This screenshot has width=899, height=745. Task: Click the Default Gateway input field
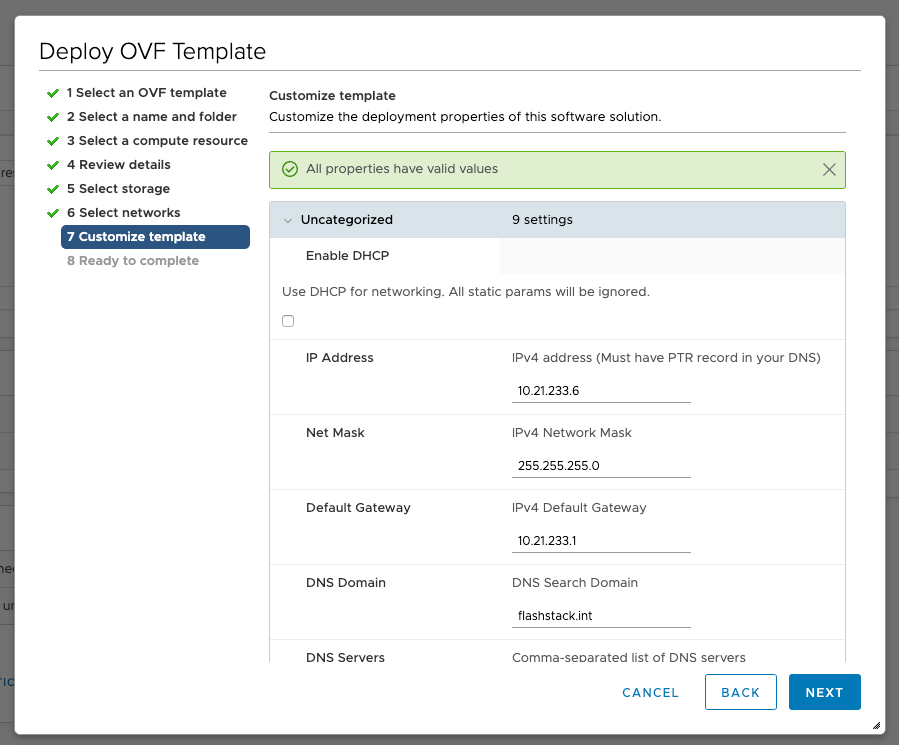tap(601, 541)
